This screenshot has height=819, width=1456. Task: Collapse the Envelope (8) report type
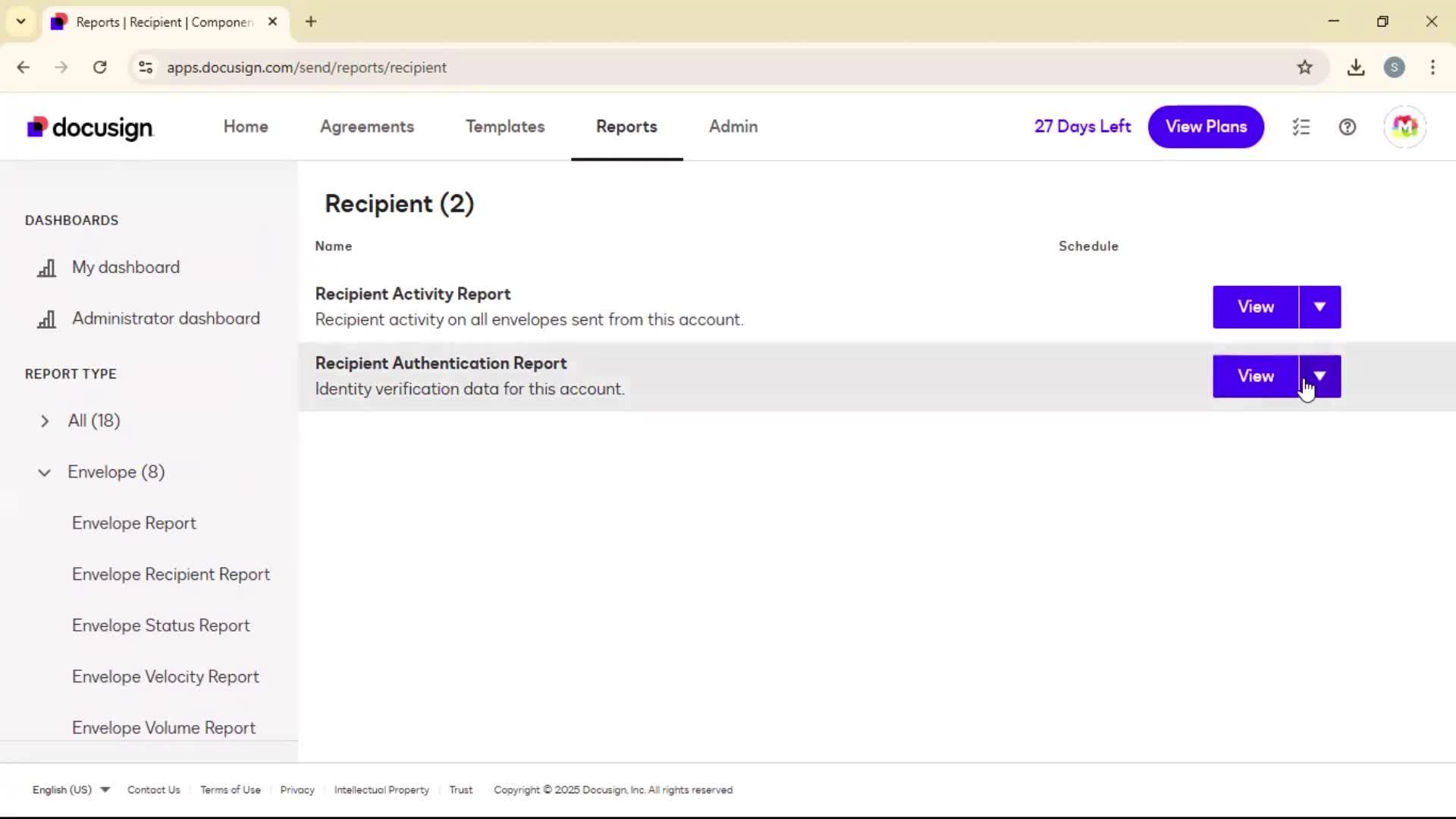pyautogui.click(x=45, y=472)
